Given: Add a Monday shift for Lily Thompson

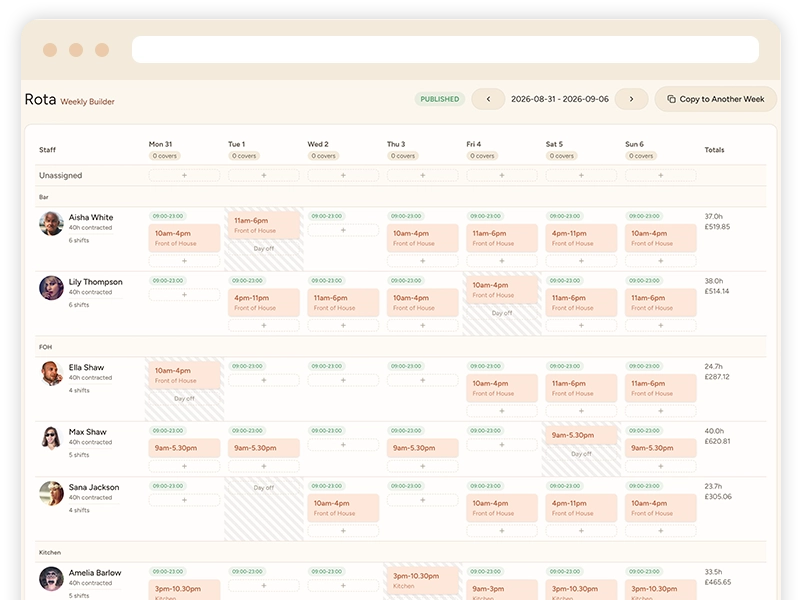Looking at the screenshot, I should tap(184, 295).
